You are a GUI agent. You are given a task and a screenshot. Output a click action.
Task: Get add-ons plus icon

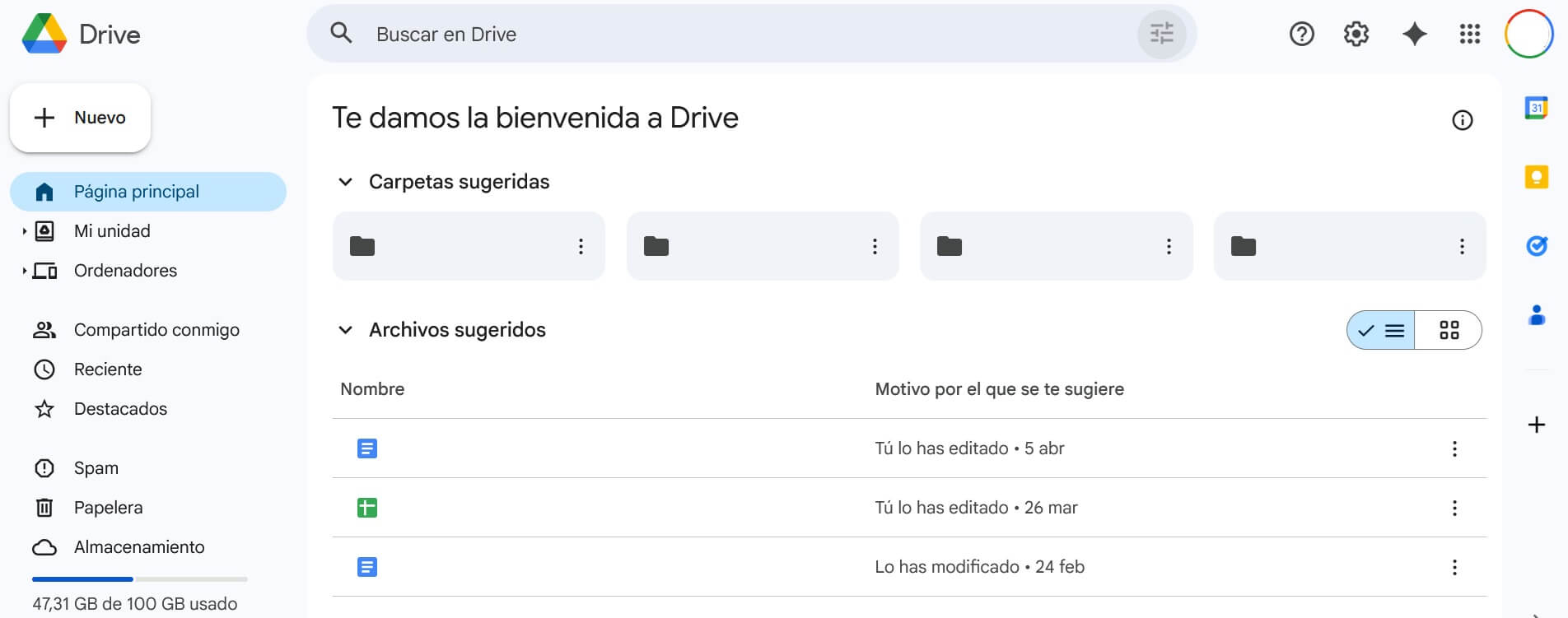coord(1537,425)
